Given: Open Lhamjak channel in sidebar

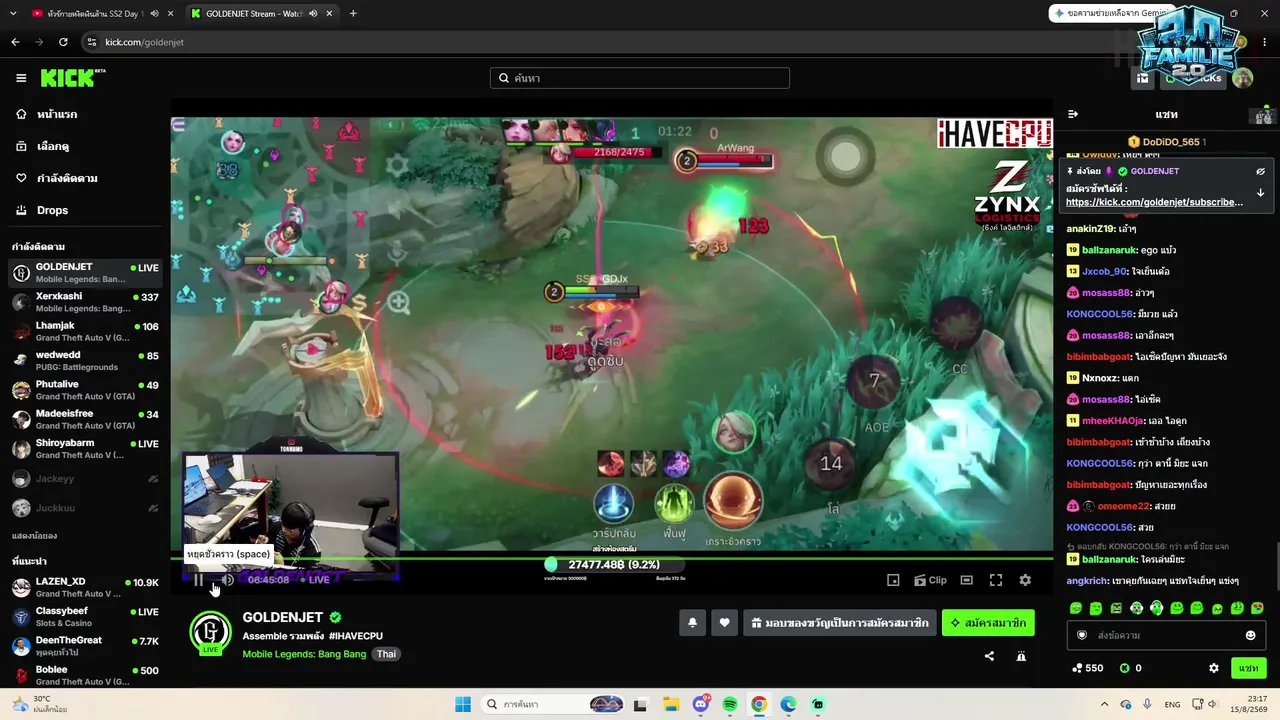Looking at the screenshot, I should point(85,331).
